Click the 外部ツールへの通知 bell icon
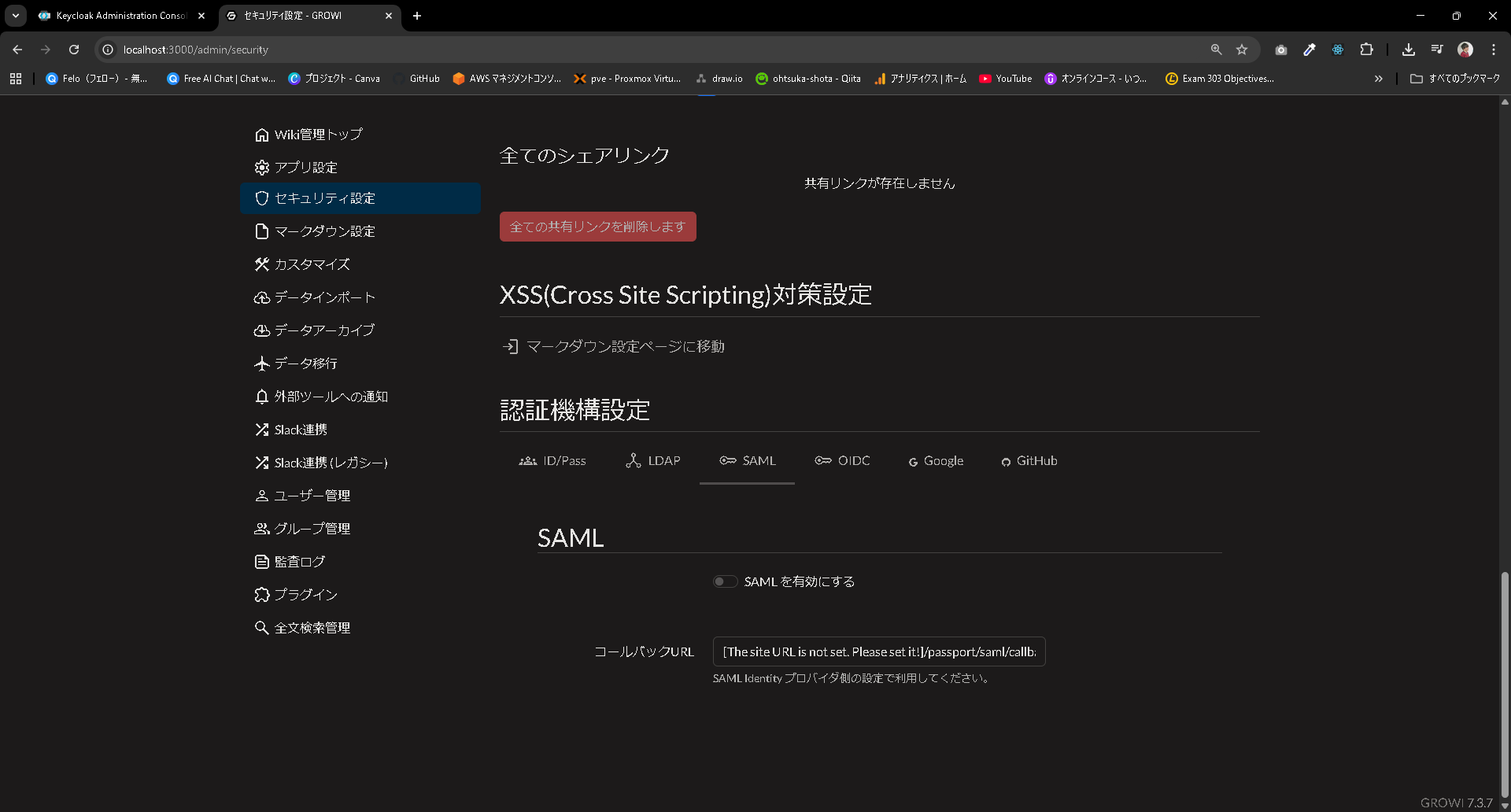The height and width of the screenshot is (812, 1511). 262,397
